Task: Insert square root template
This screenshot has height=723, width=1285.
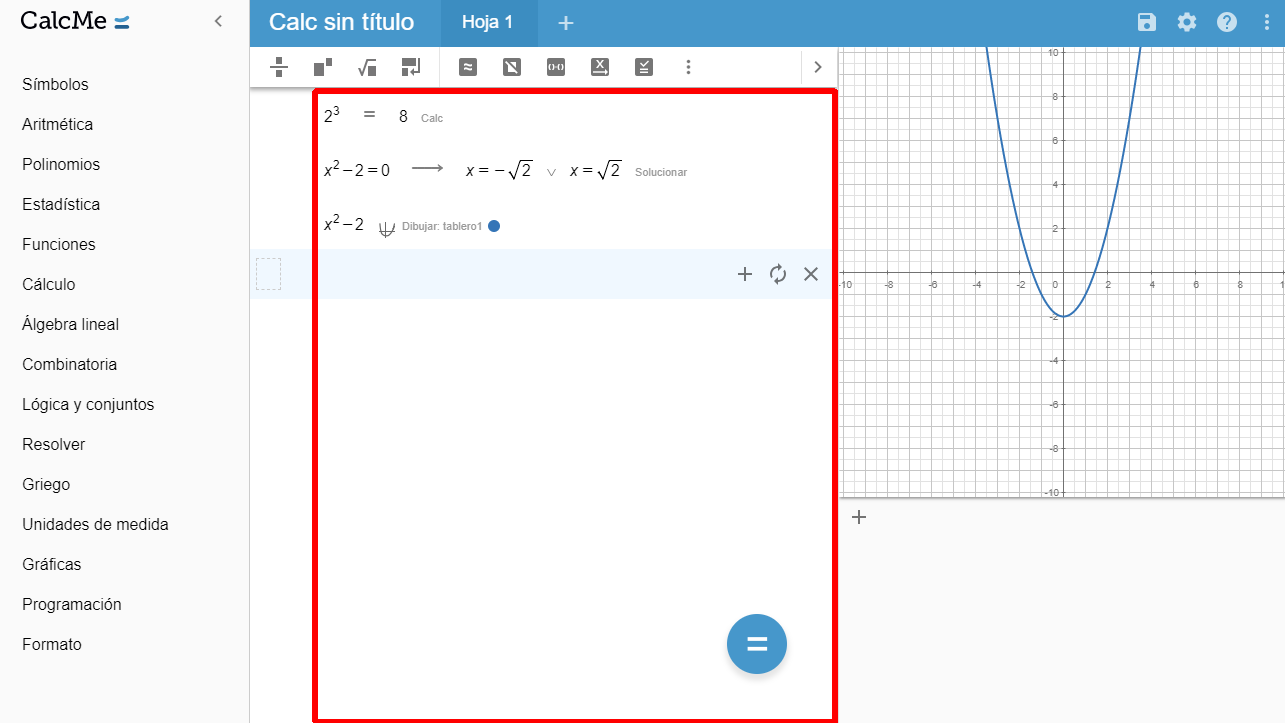Action: 367,67
